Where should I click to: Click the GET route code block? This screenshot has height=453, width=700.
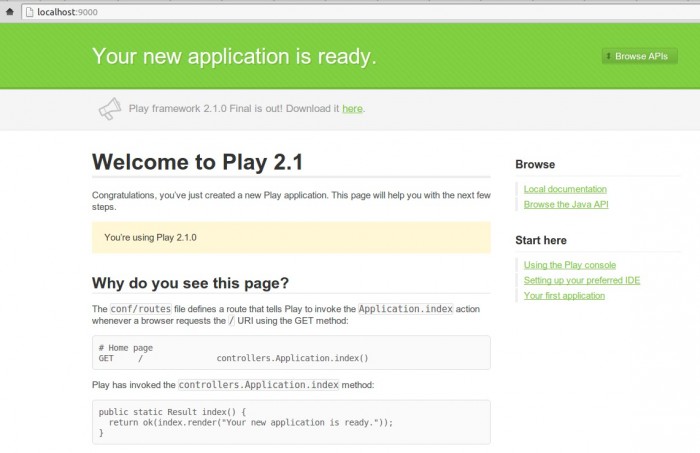pyautogui.click(x=291, y=352)
